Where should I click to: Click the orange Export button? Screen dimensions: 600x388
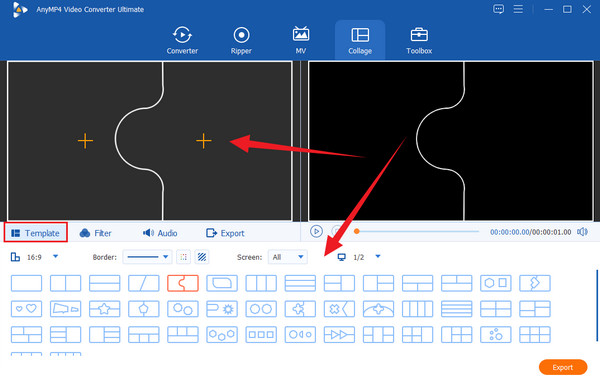[x=562, y=367]
